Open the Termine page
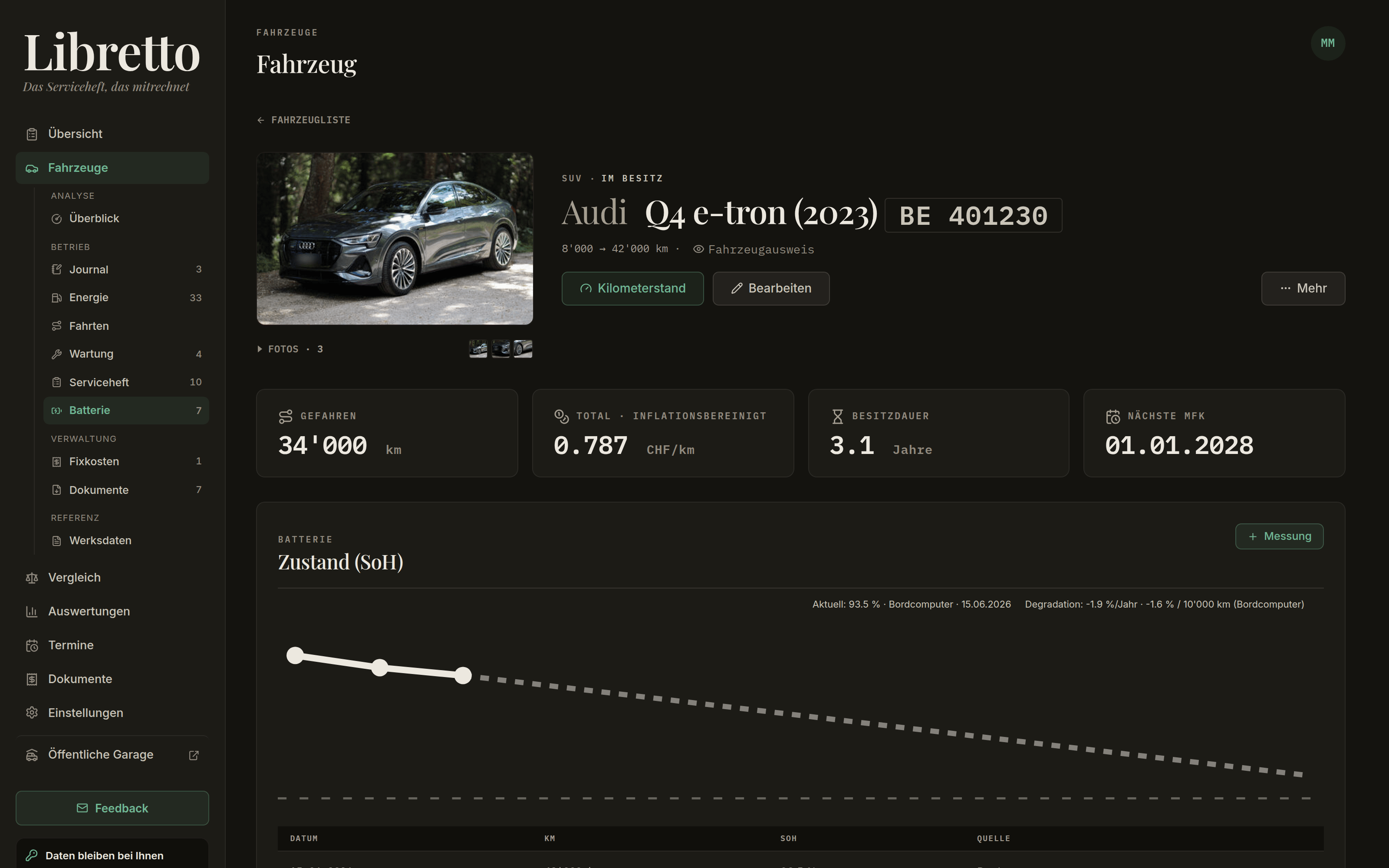This screenshot has width=1389, height=868. (112, 646)
